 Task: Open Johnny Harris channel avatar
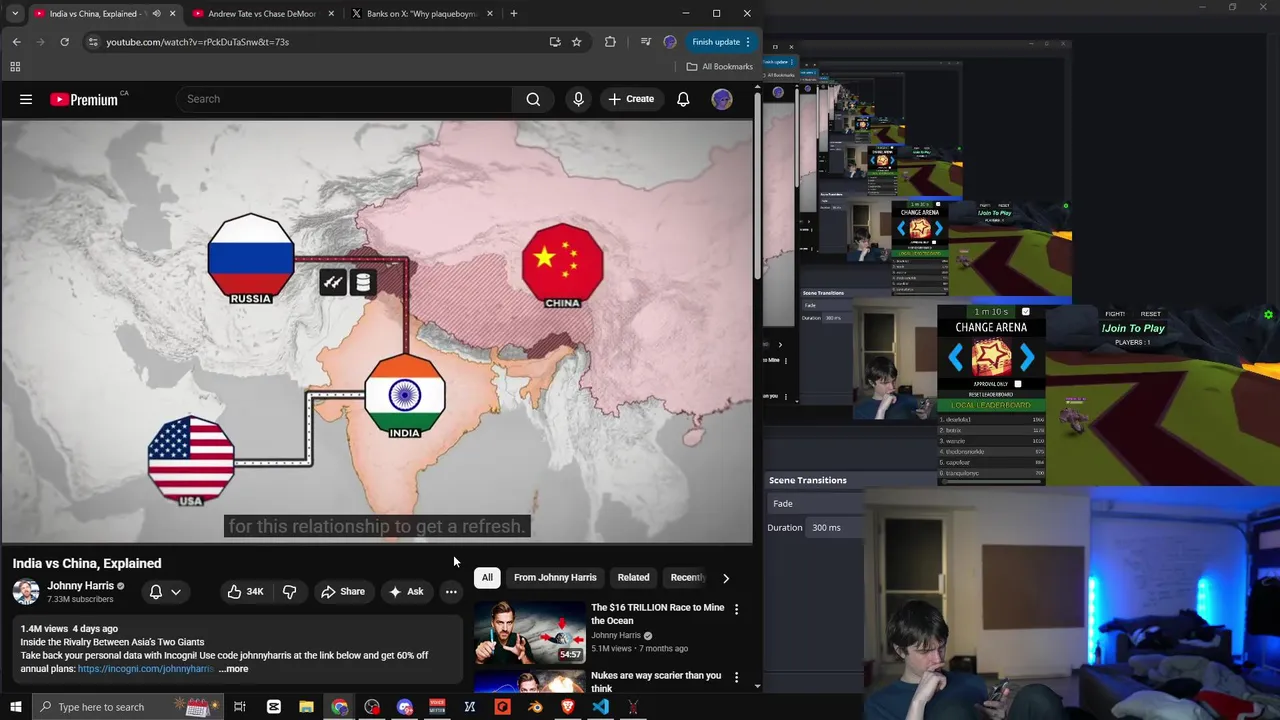[x=26, y=591]
